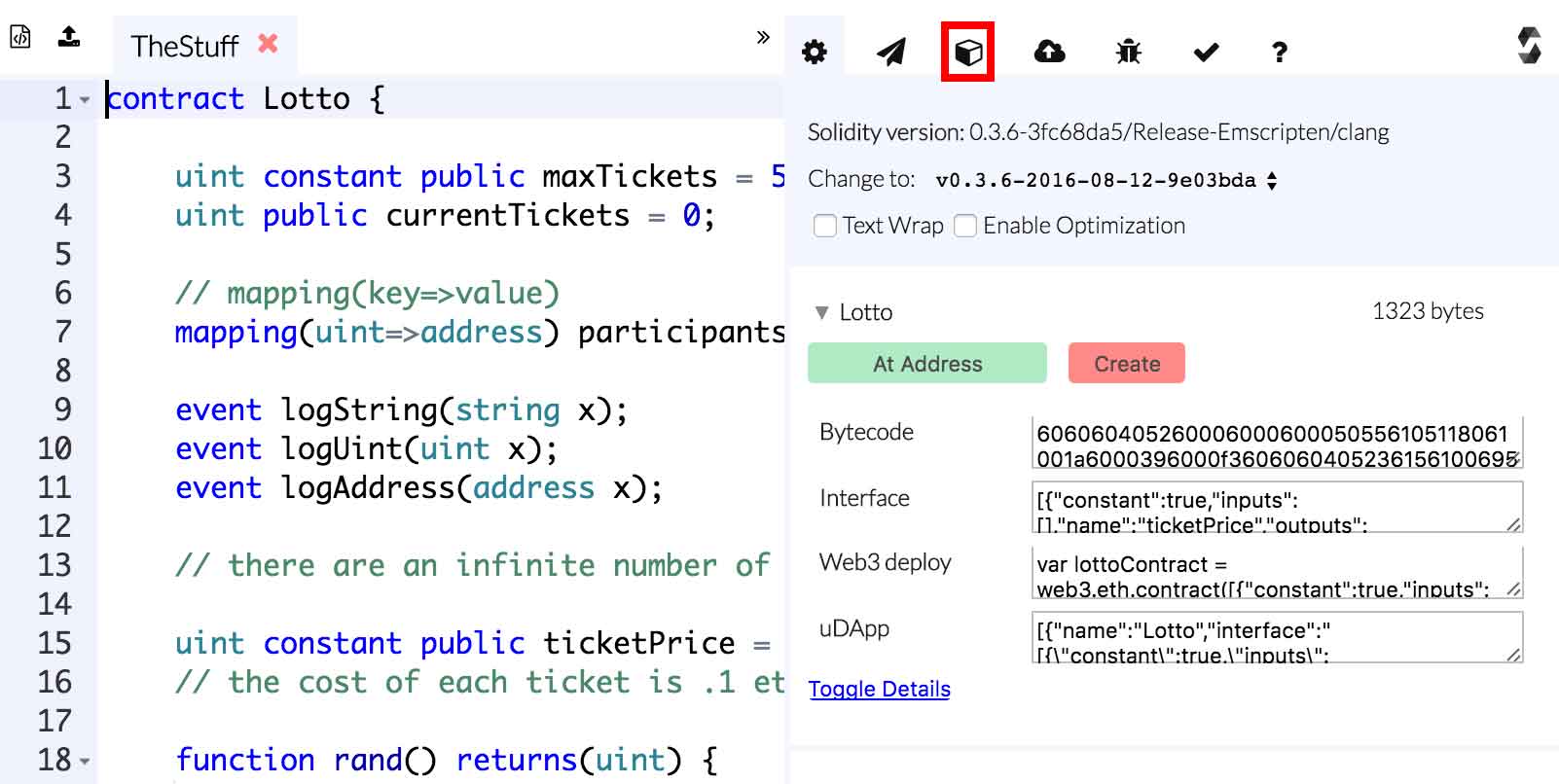The height and width of the screenshot is (784, 1559).
Task: Click inside the Interface text field
Action: coord(1277,508)
